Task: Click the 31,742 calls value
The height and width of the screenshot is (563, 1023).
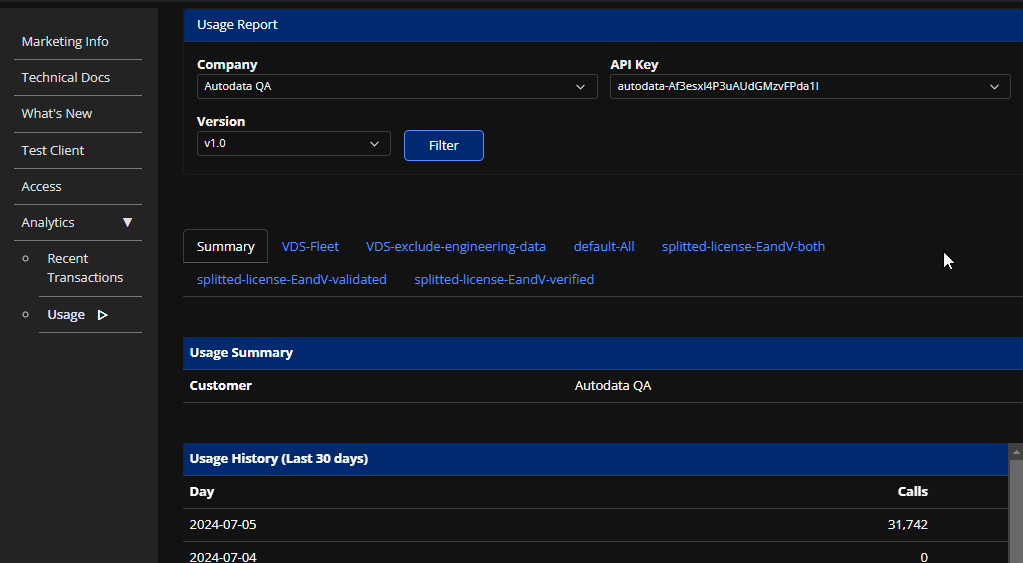Action: 908,525
